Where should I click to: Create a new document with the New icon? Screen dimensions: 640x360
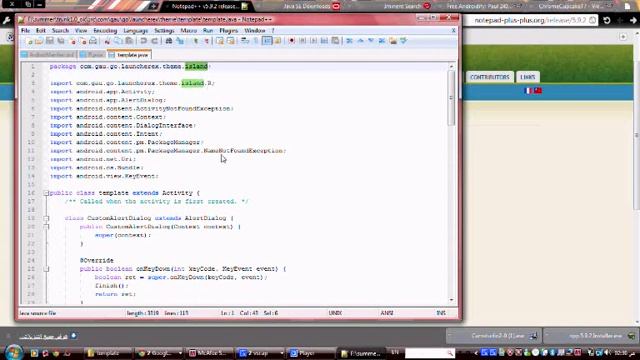point(29,41)
